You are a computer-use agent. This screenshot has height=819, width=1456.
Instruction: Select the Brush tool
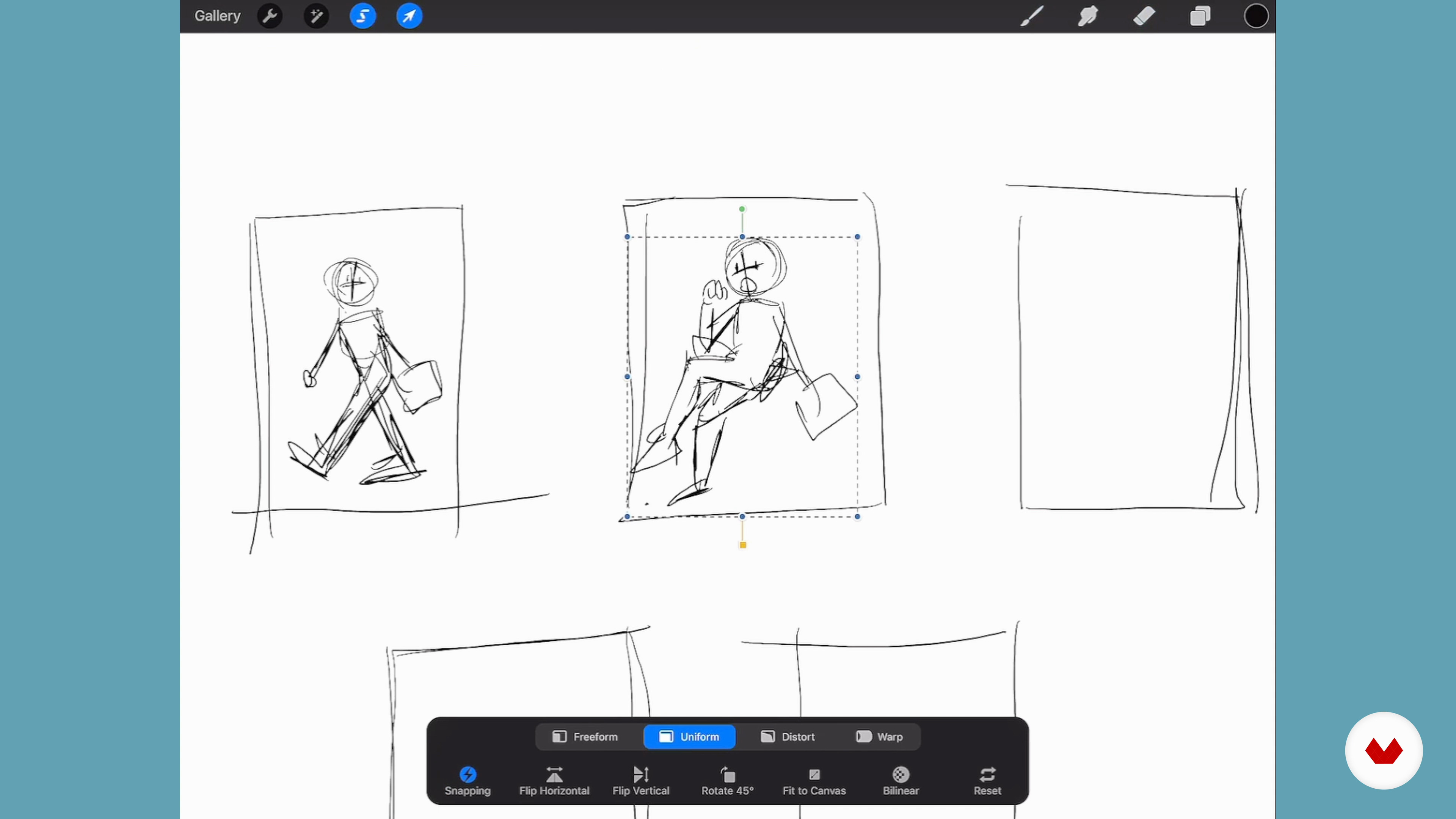pos(1031,16)
